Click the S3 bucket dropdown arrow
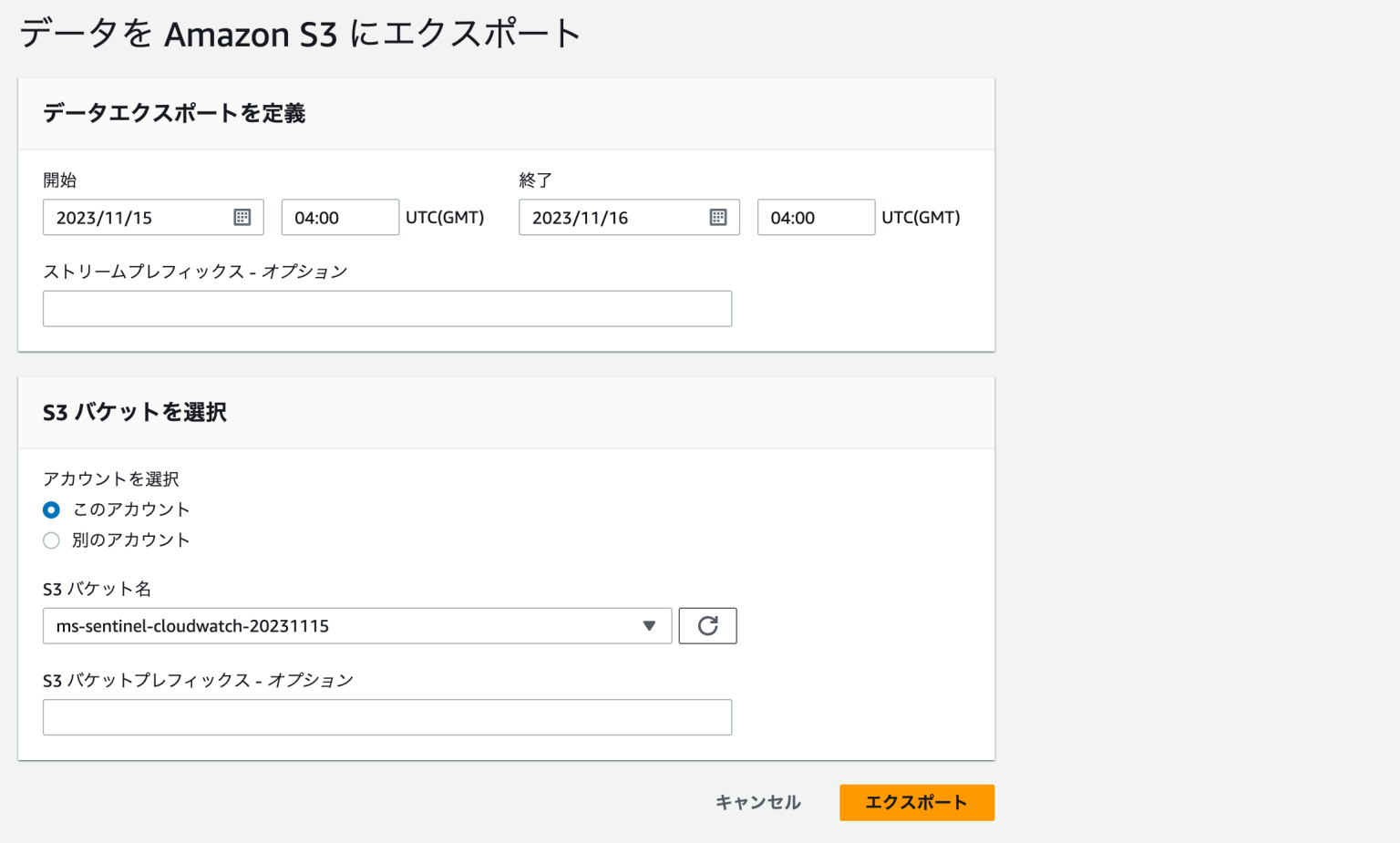The width and height of the screenshot is (1400, 843). (649, 626)
